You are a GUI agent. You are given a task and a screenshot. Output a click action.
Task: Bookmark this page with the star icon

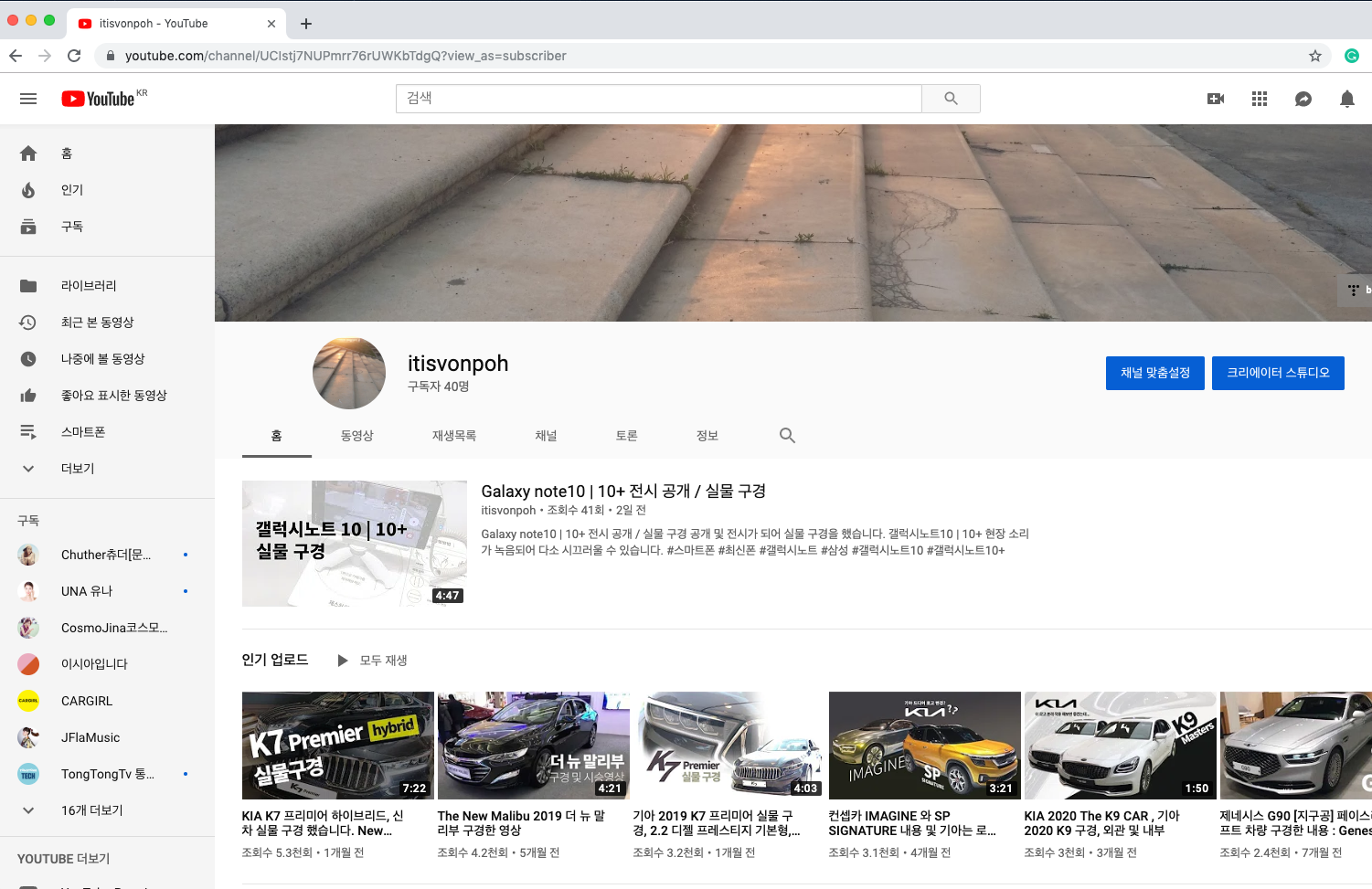[1315, 56]
